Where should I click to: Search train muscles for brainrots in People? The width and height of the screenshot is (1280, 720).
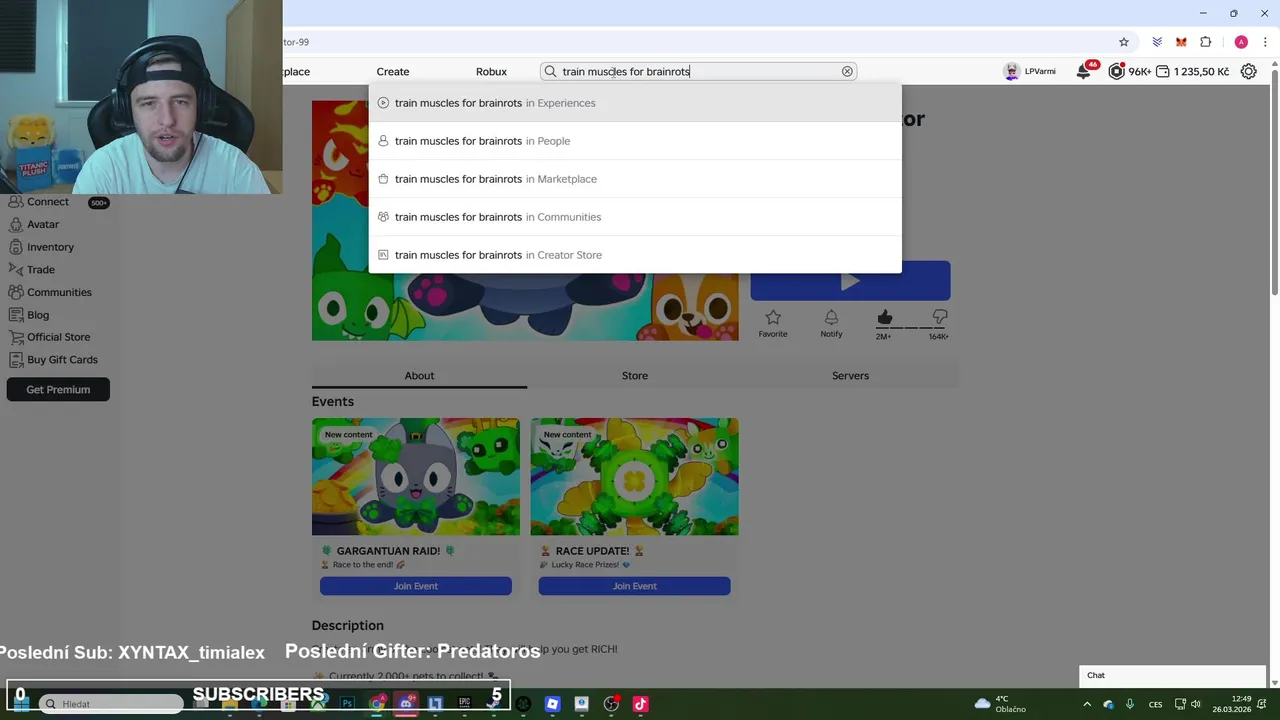(635, 141)
